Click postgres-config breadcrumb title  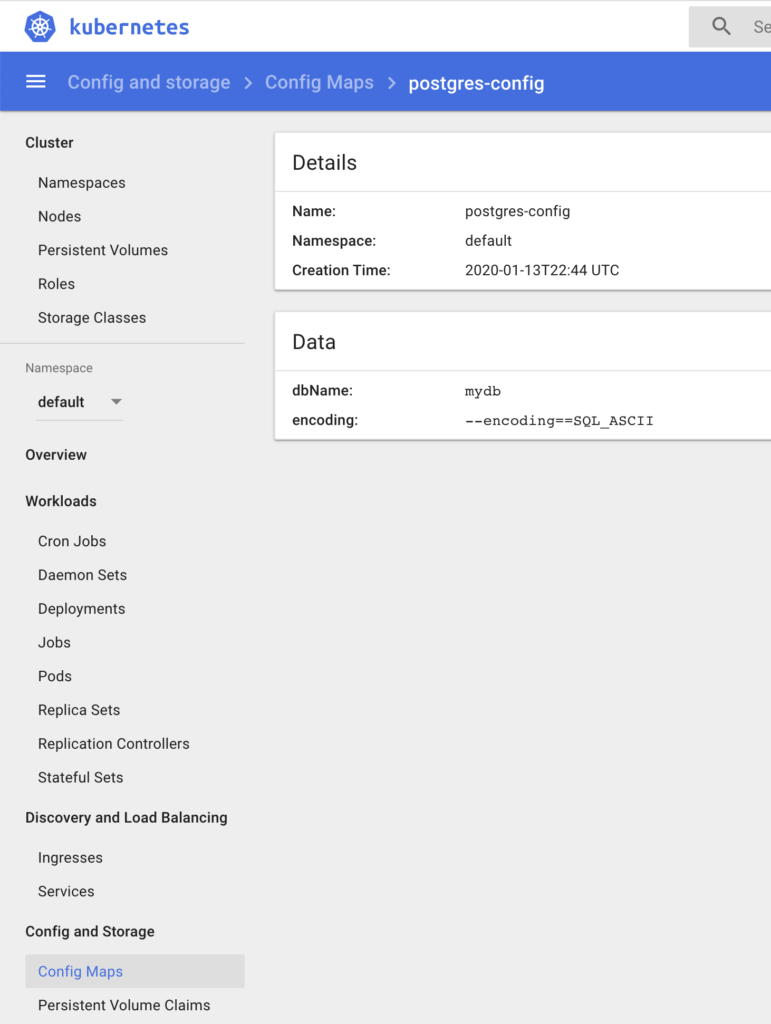(x=476, y=83)
